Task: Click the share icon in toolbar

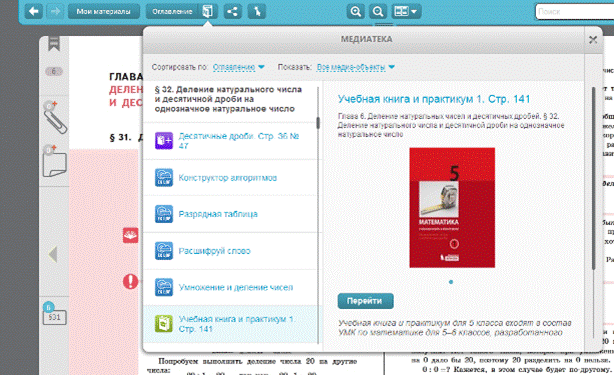Action: (233, 11)
